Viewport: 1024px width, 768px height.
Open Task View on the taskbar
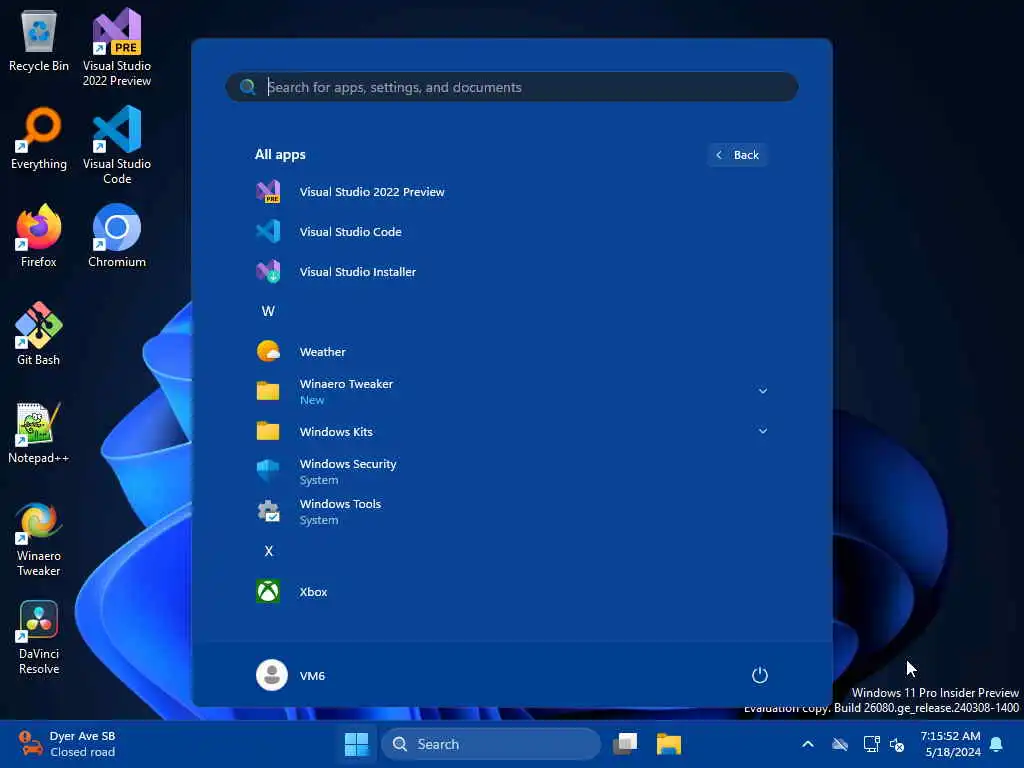click(x=625, y=744)
